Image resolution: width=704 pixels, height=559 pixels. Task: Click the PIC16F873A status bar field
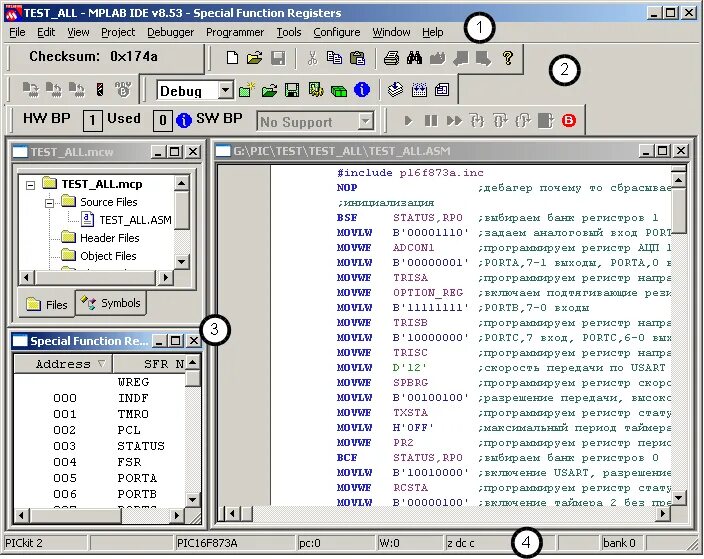(235, 543)
